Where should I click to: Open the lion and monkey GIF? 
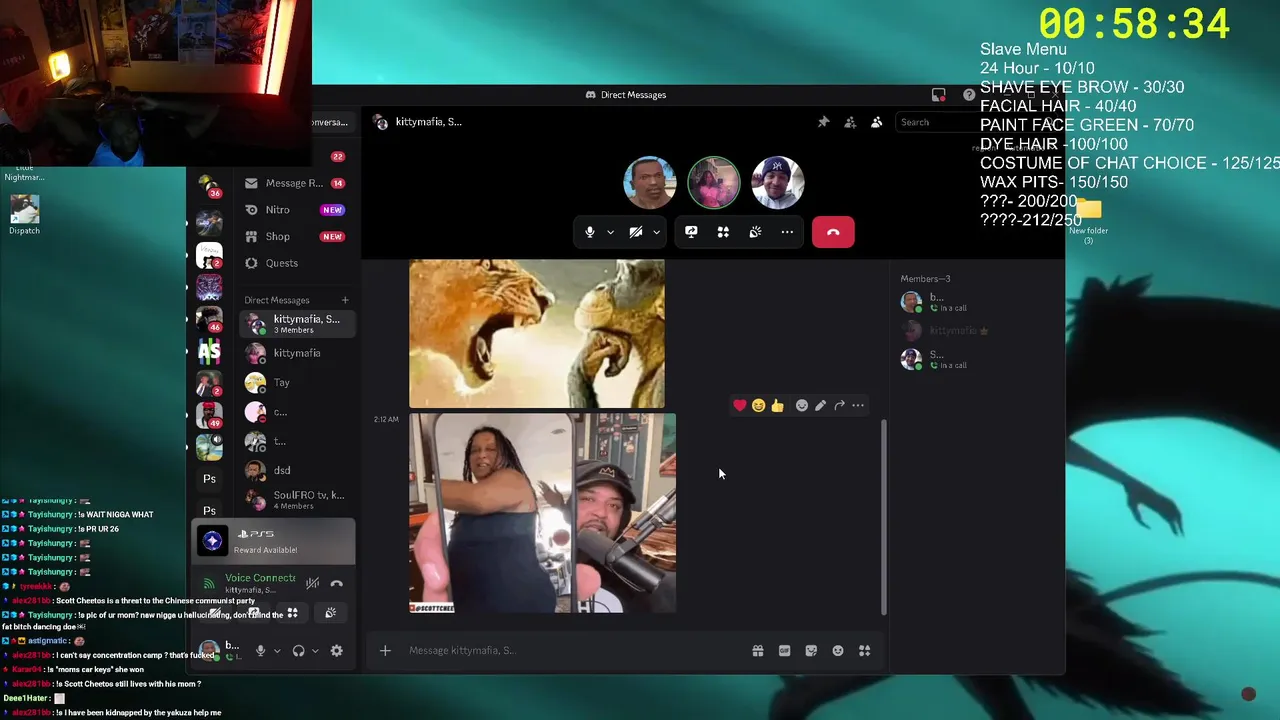[x=537, y=333]
